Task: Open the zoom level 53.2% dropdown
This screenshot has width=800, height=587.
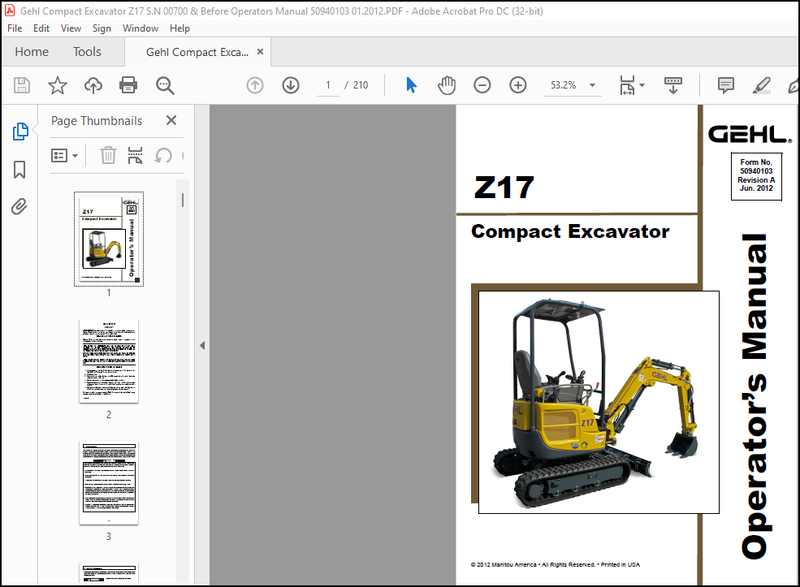Action: tap(592, 85)
